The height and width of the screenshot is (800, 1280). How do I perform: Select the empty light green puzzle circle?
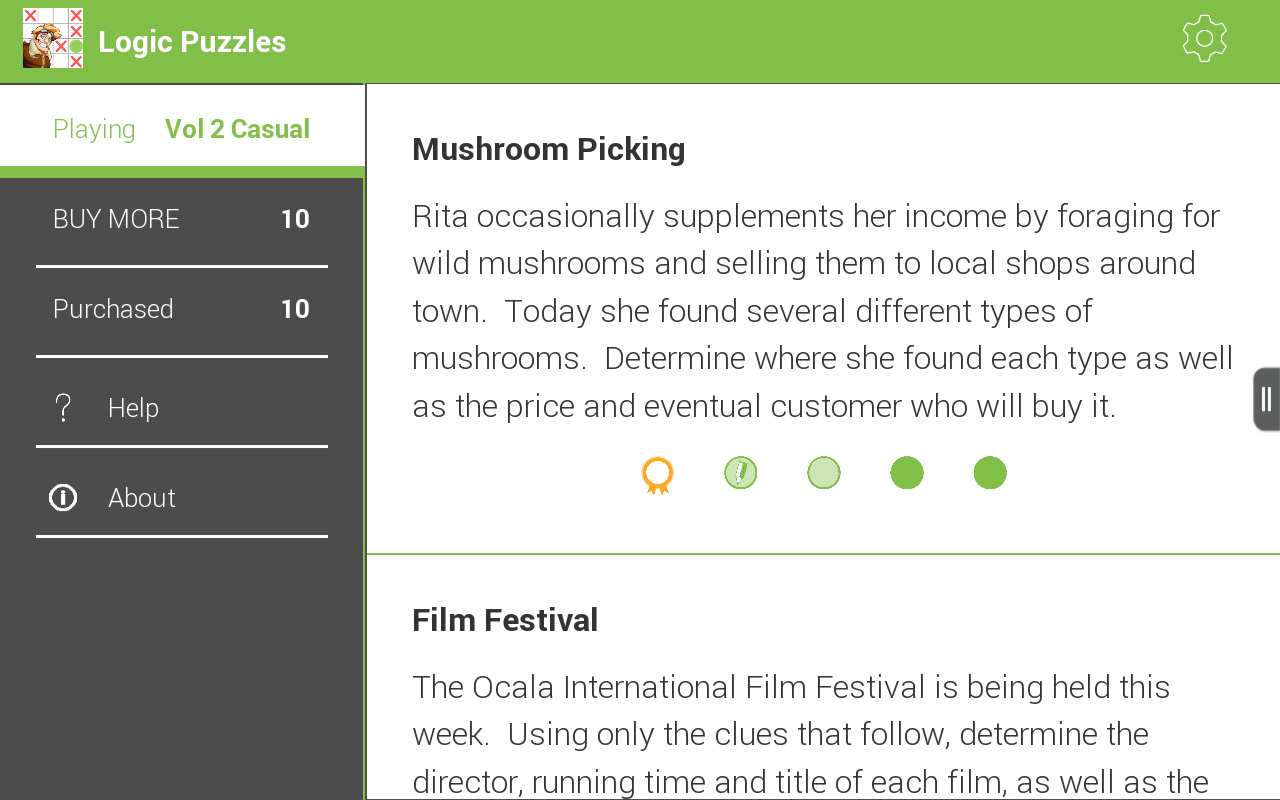pos(823,473)
